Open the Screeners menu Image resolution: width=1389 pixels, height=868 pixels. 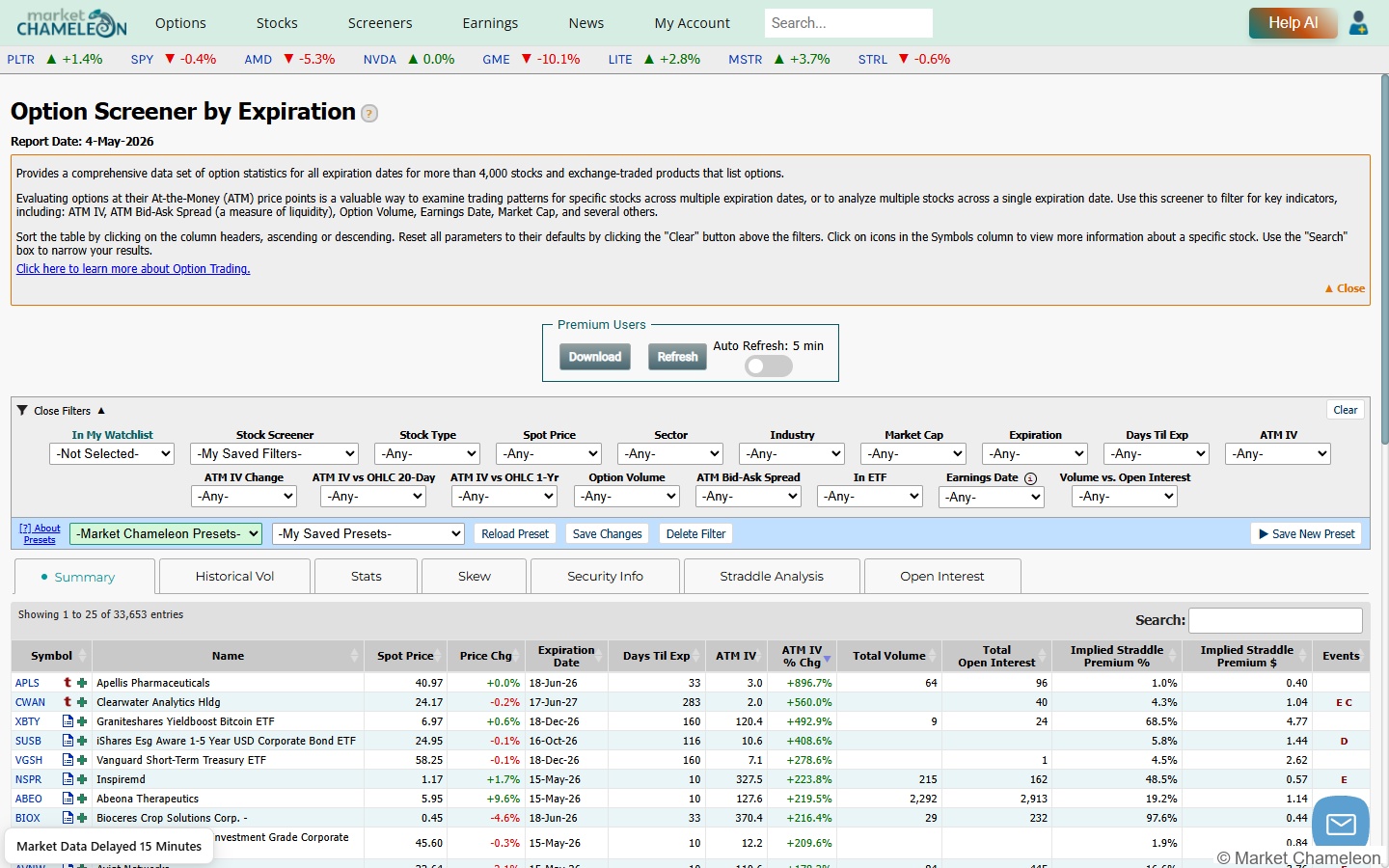tap(380, 23)
